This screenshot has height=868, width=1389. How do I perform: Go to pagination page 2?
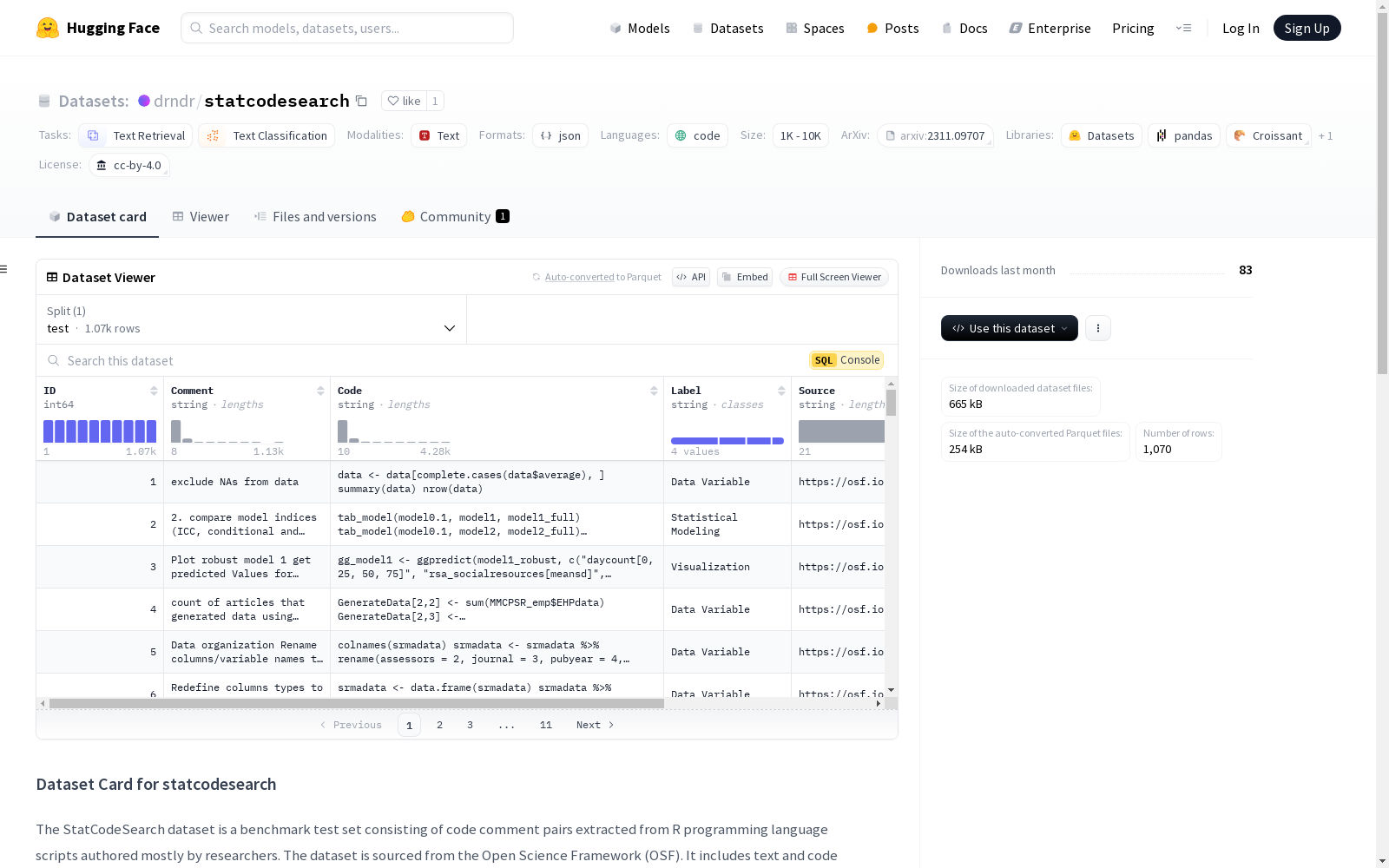click(x=439, y=725)
